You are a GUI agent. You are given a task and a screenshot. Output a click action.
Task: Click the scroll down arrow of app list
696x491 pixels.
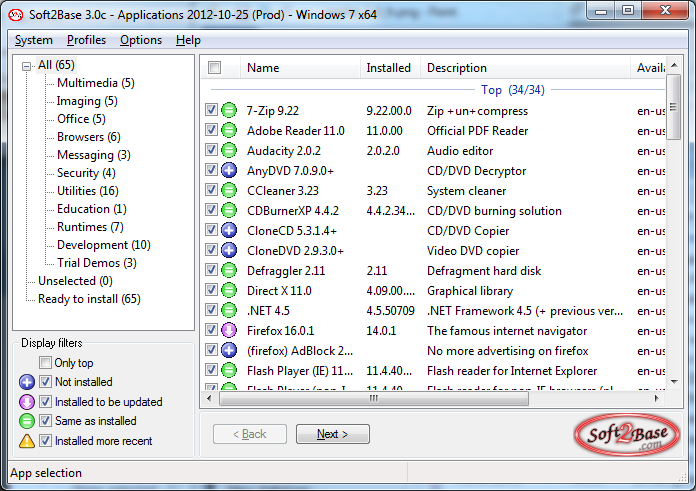(x=674, y=382)
